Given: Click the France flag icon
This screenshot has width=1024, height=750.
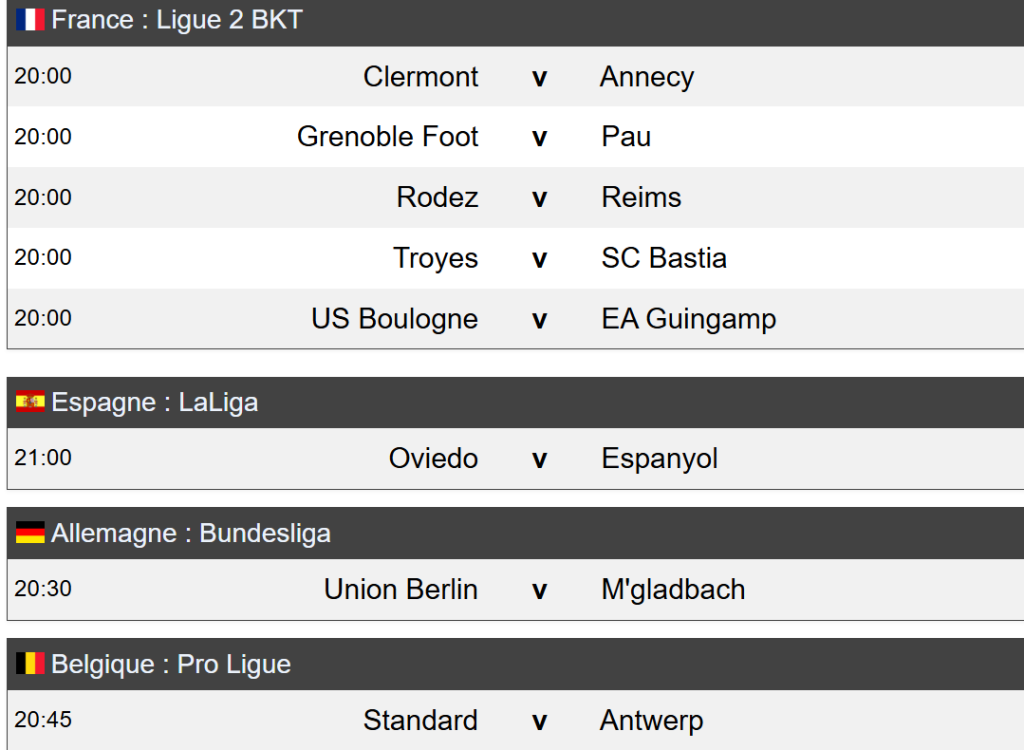Looking at the screenshot, I should [x=30, y=20].
